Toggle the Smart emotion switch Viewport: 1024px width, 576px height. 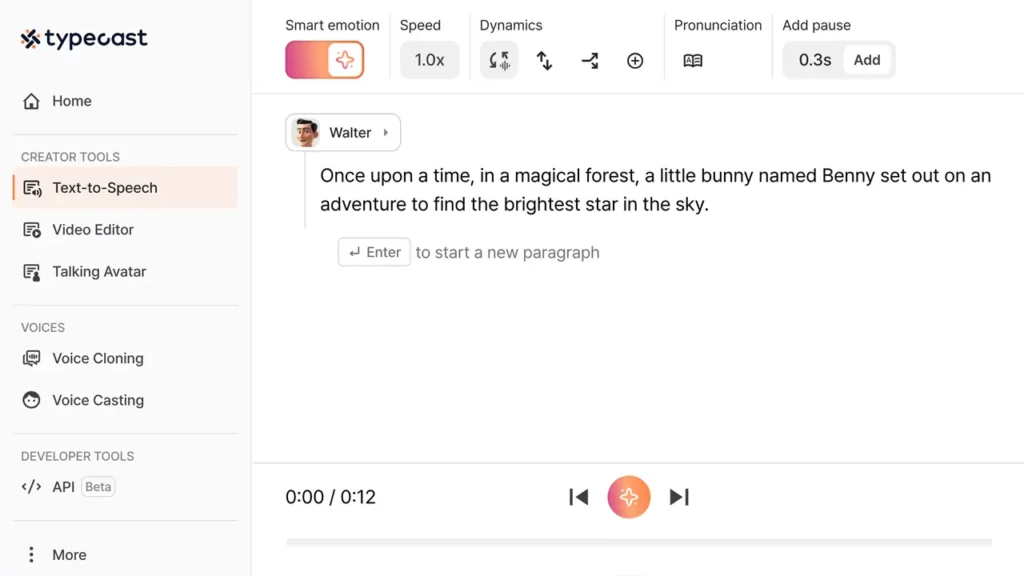(x=325, y=60)
